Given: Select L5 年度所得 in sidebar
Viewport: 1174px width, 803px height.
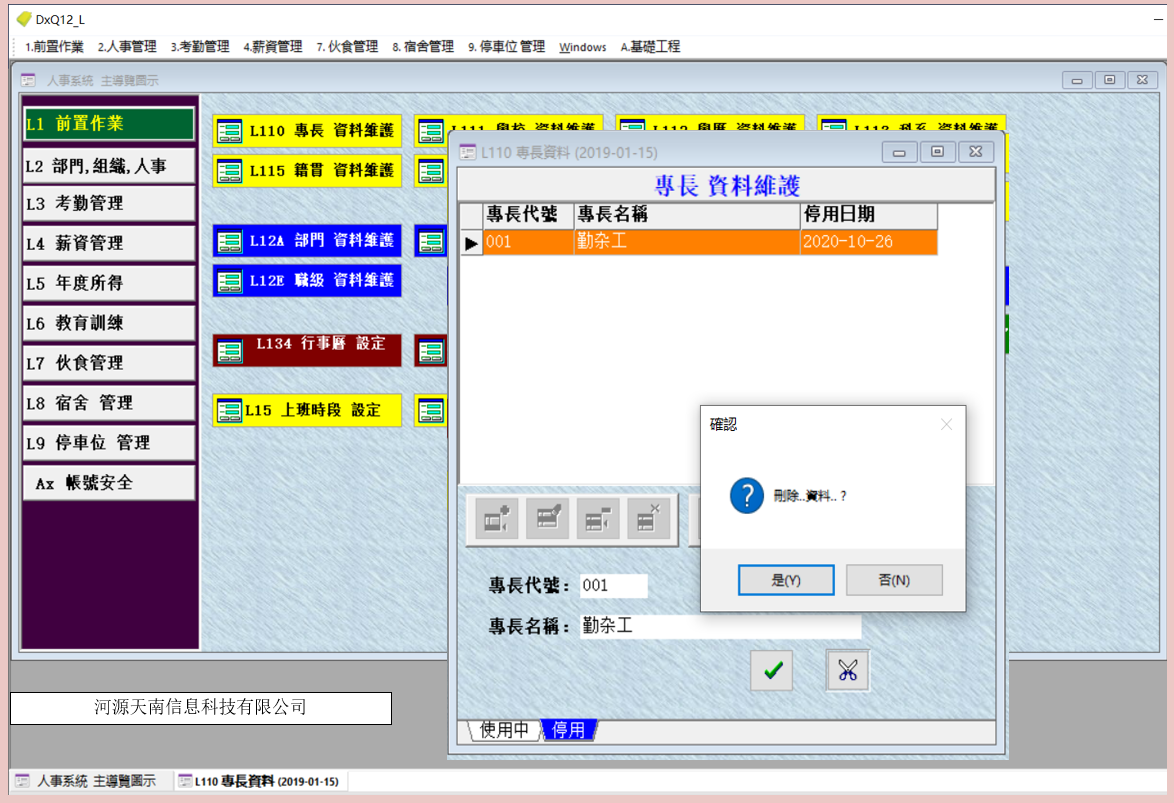Looking at the screenshot, I should click(109, 284).
